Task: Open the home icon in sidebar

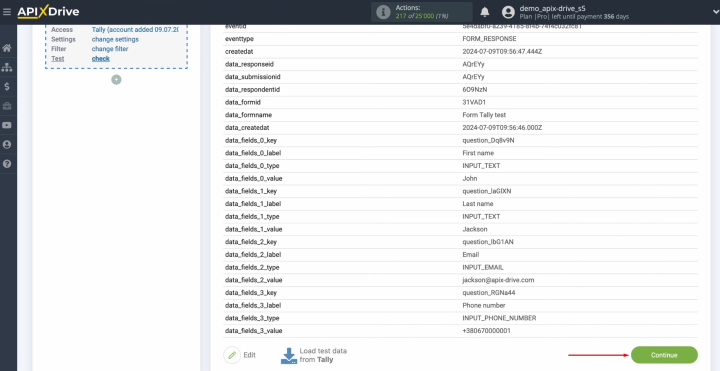Action: click(7, 48)
